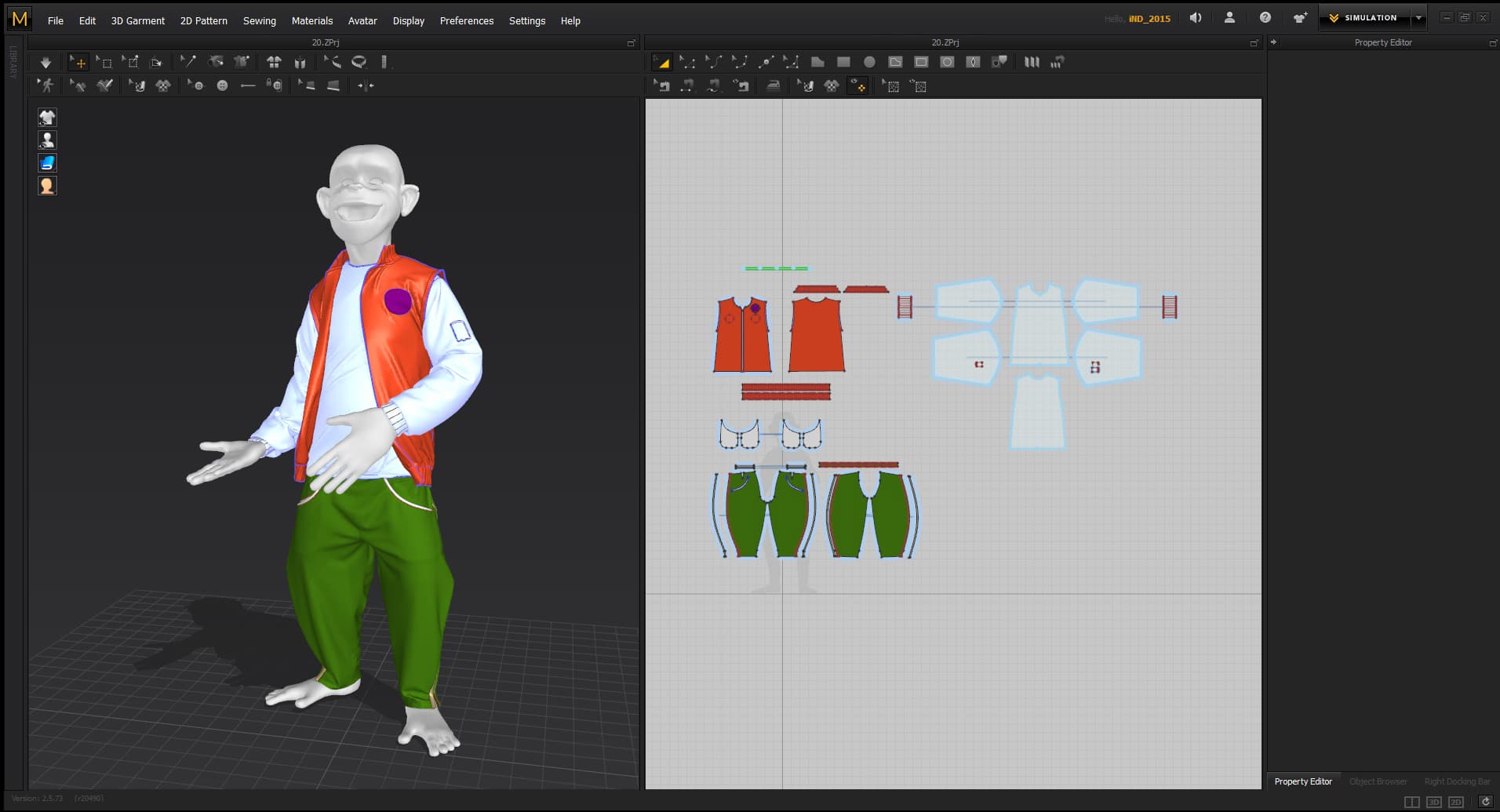Toggle blue Render Style icon in 3D viewport

pos(47,163)
